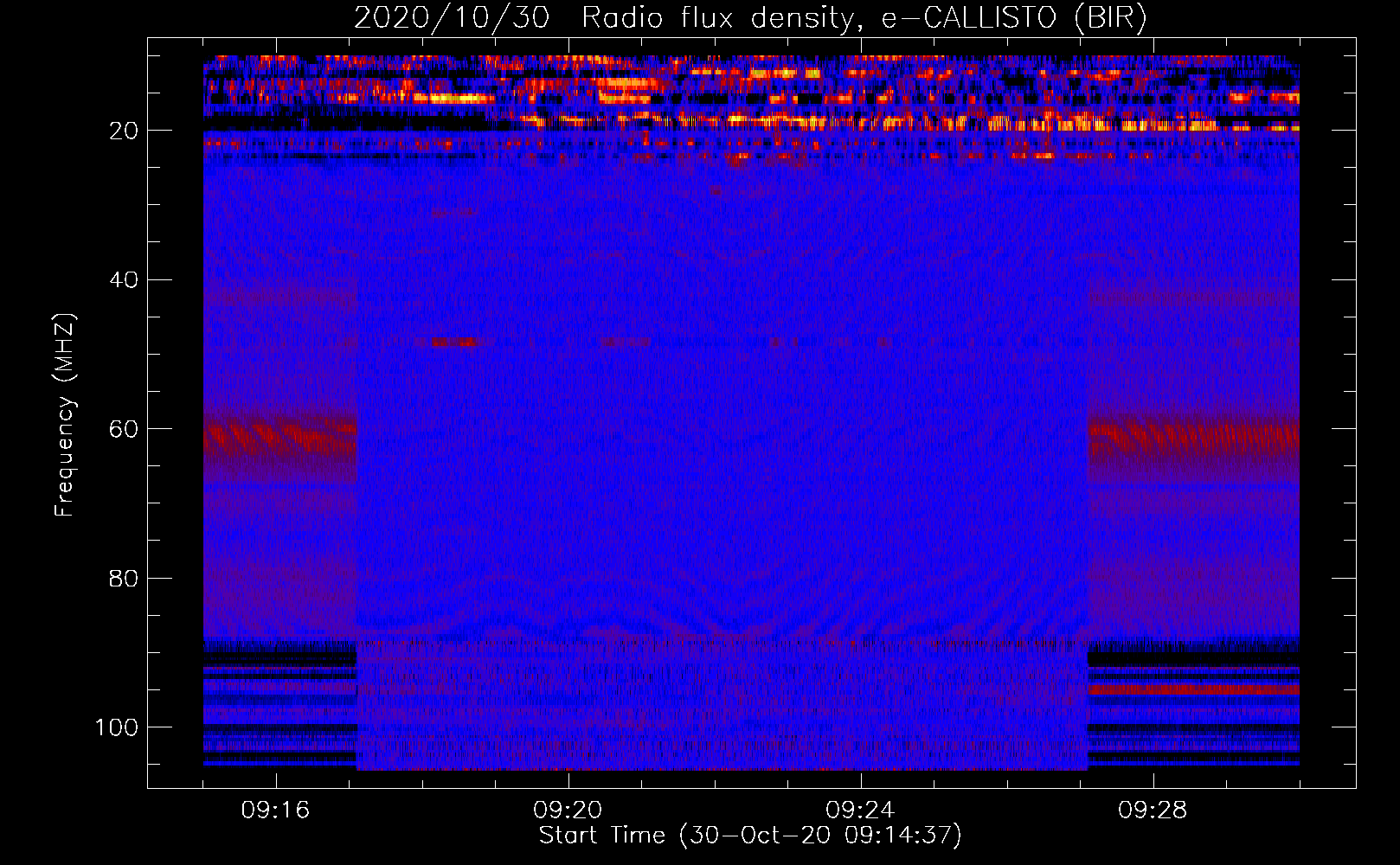Image resolution: width=1400 pixels, height=865 pixels.
Task: Click the plot title 'Radio flux density, e-CALLISTO (BIR)'
Action: coord(864,18)
